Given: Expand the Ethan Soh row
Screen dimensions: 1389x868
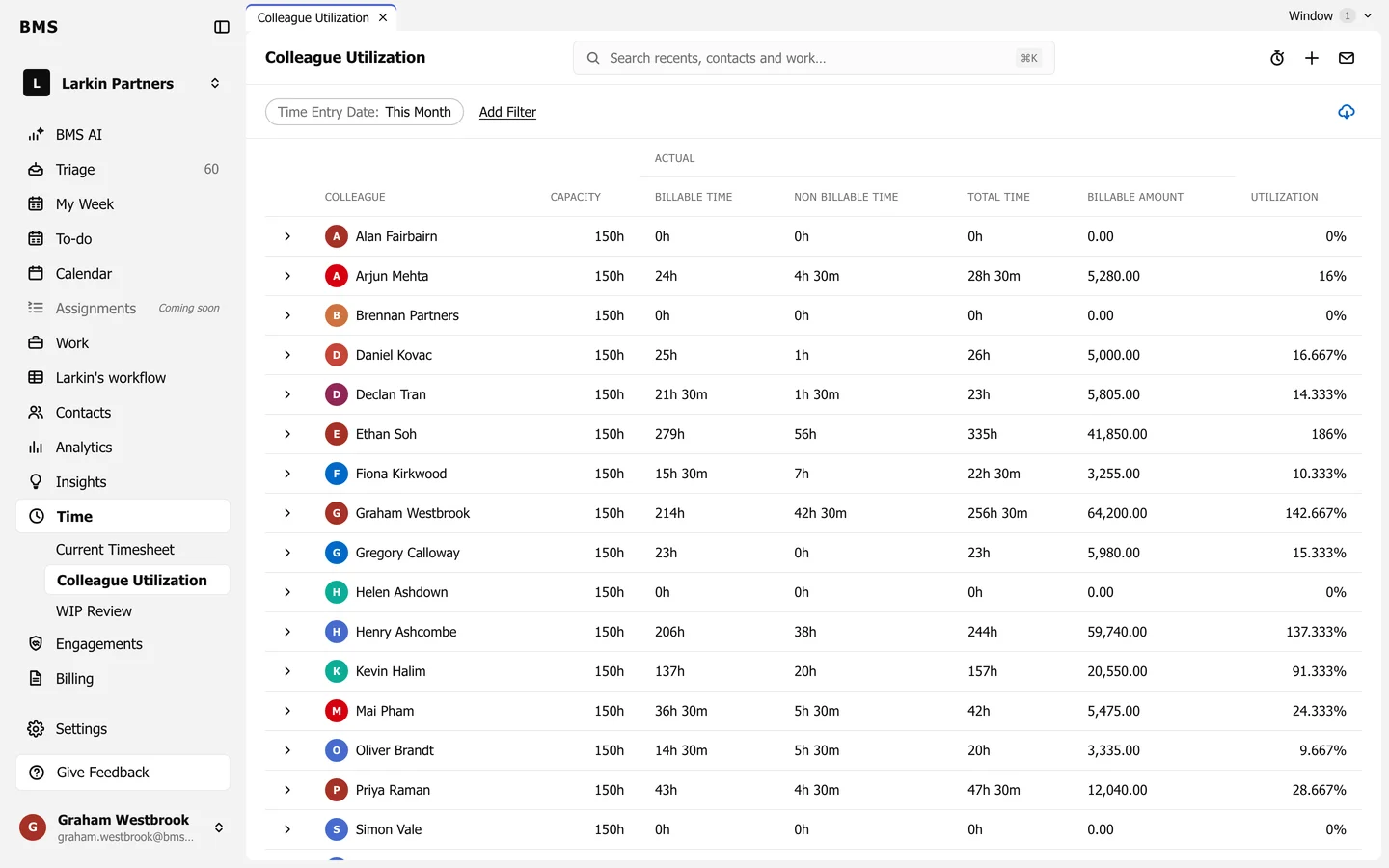Looking at the screenshot, I should [x=287, y=434].
